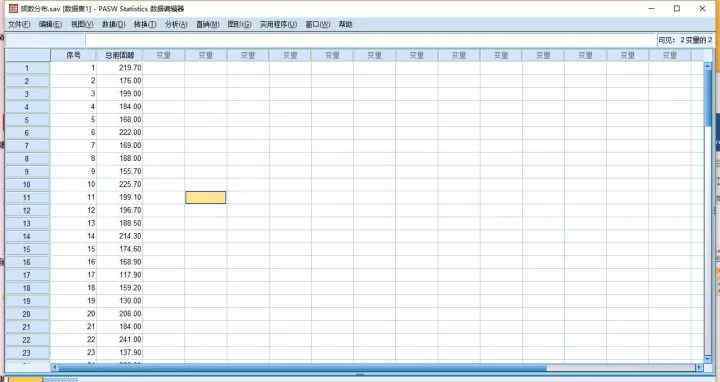Minimize the PASW Statistics window
This screenshot has height=382, width=720.
coord(652,8)
